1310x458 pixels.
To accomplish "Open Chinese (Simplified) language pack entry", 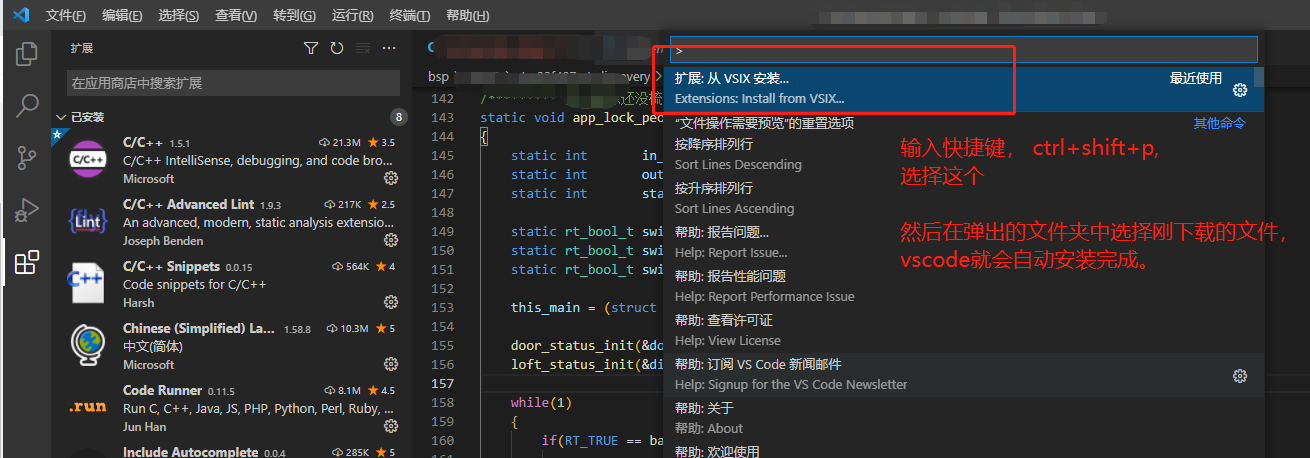I will pyautogui.click(x=231, y=346).
